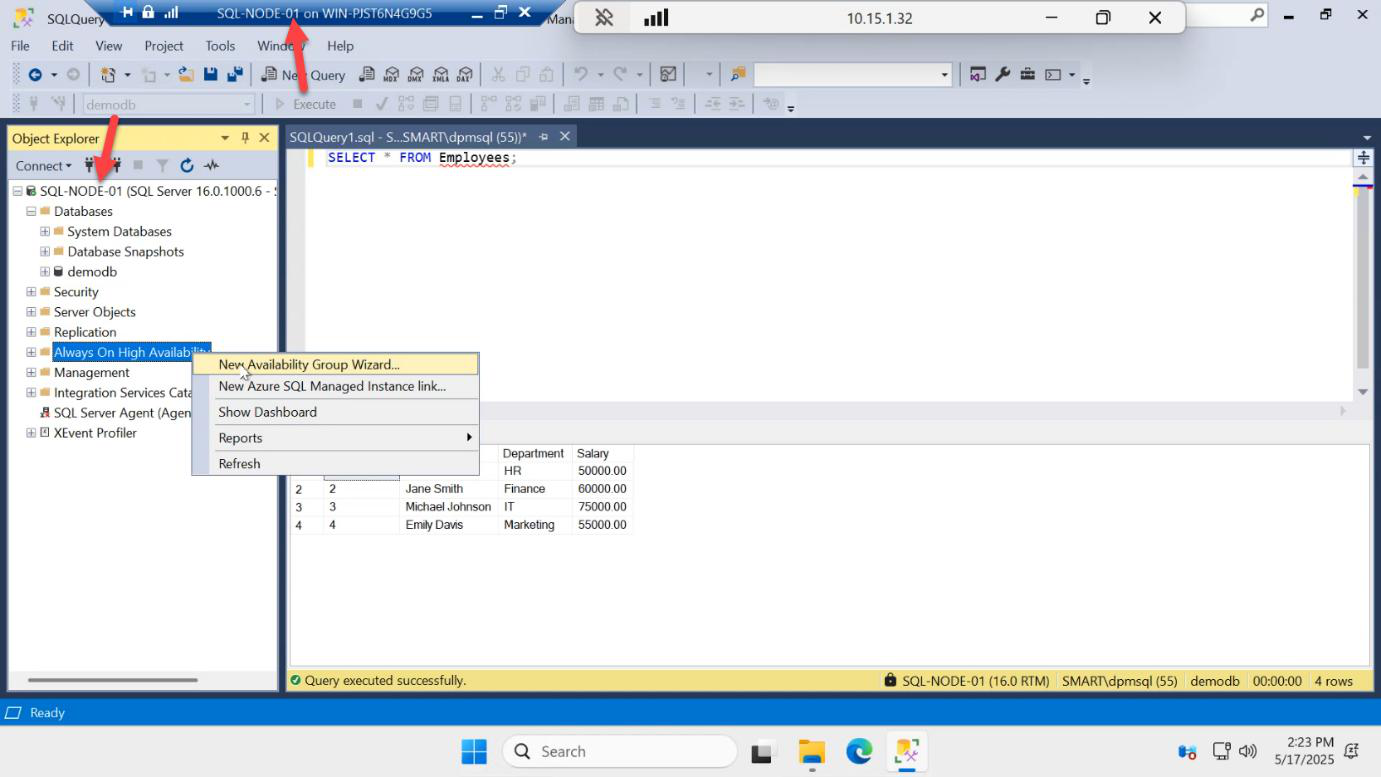Open the demodb available databases dropdown
This screenshot has width=1381, height=777.
coord(168,104)
